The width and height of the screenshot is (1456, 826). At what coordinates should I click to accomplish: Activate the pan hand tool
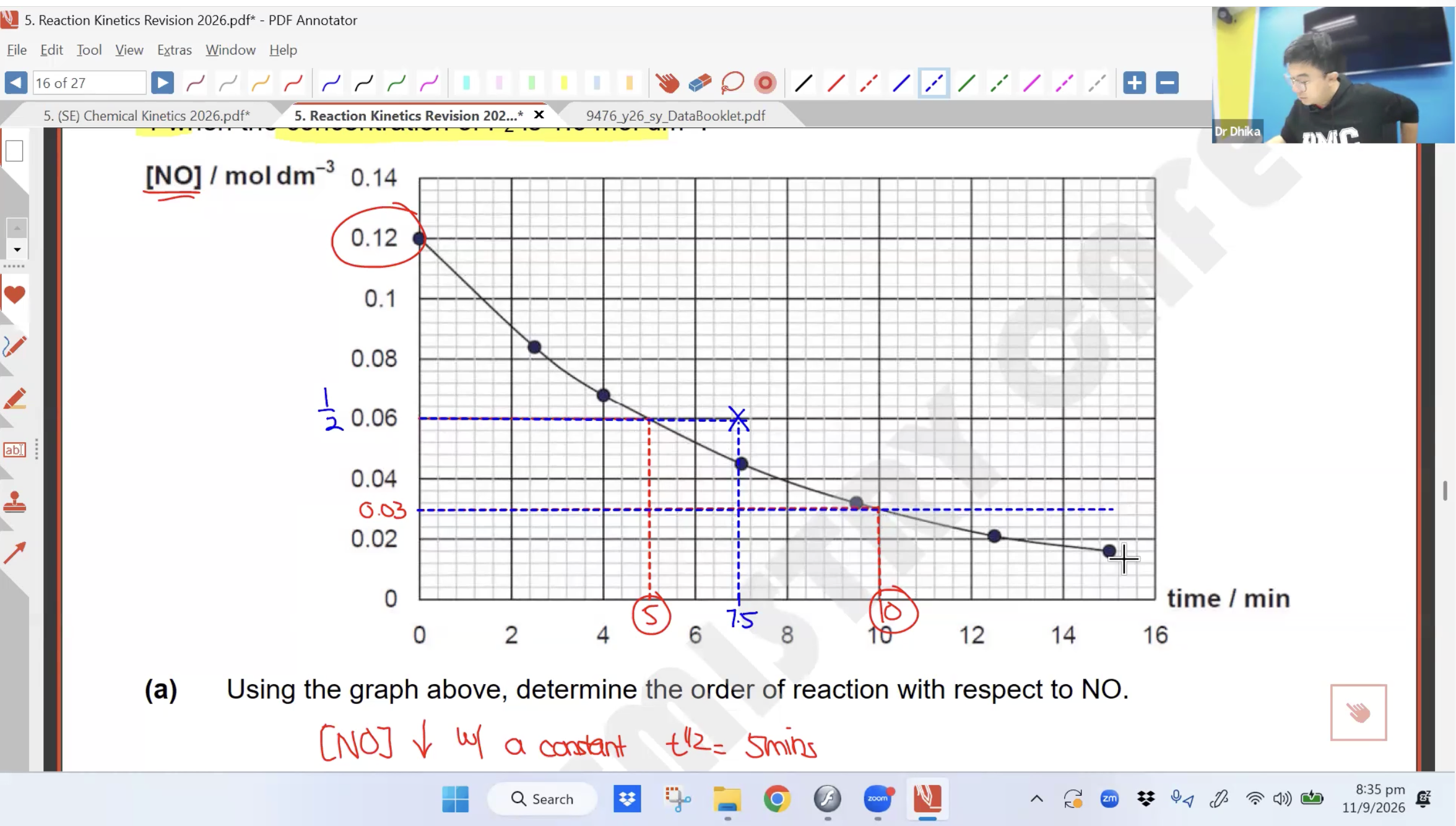click(x=667, y=83)
